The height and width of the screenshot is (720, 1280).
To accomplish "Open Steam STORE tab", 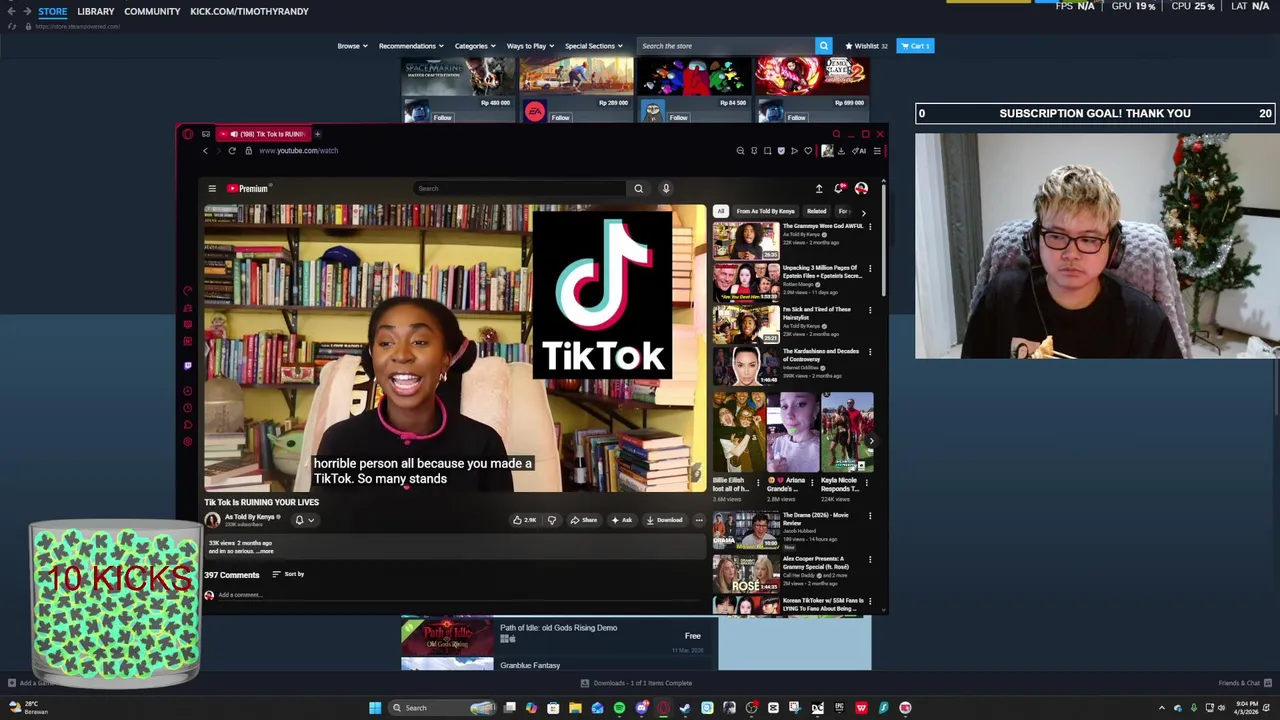I will (x=52, y=11).
